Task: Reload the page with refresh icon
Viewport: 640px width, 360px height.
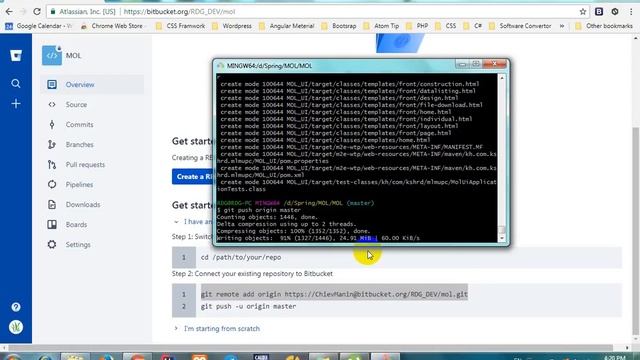Action: tap(37, 11)
